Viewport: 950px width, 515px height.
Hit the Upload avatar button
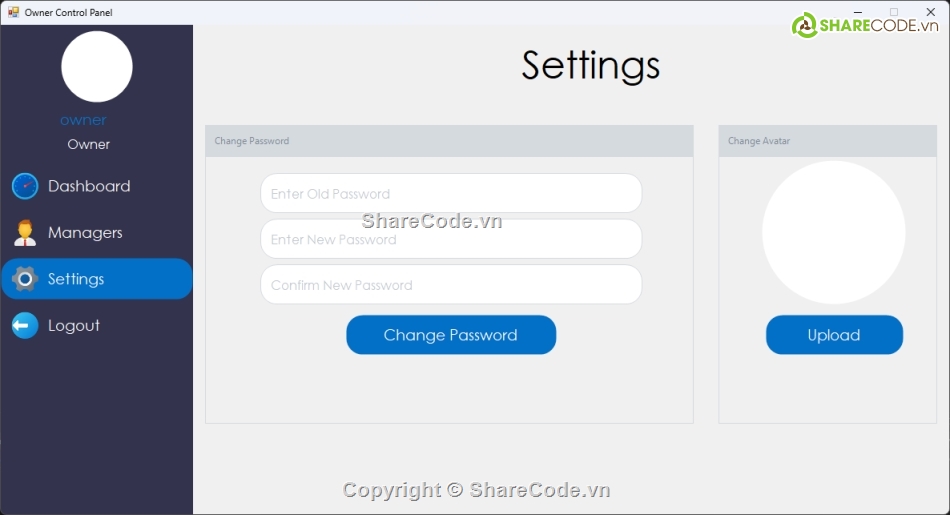coord(834,335)
